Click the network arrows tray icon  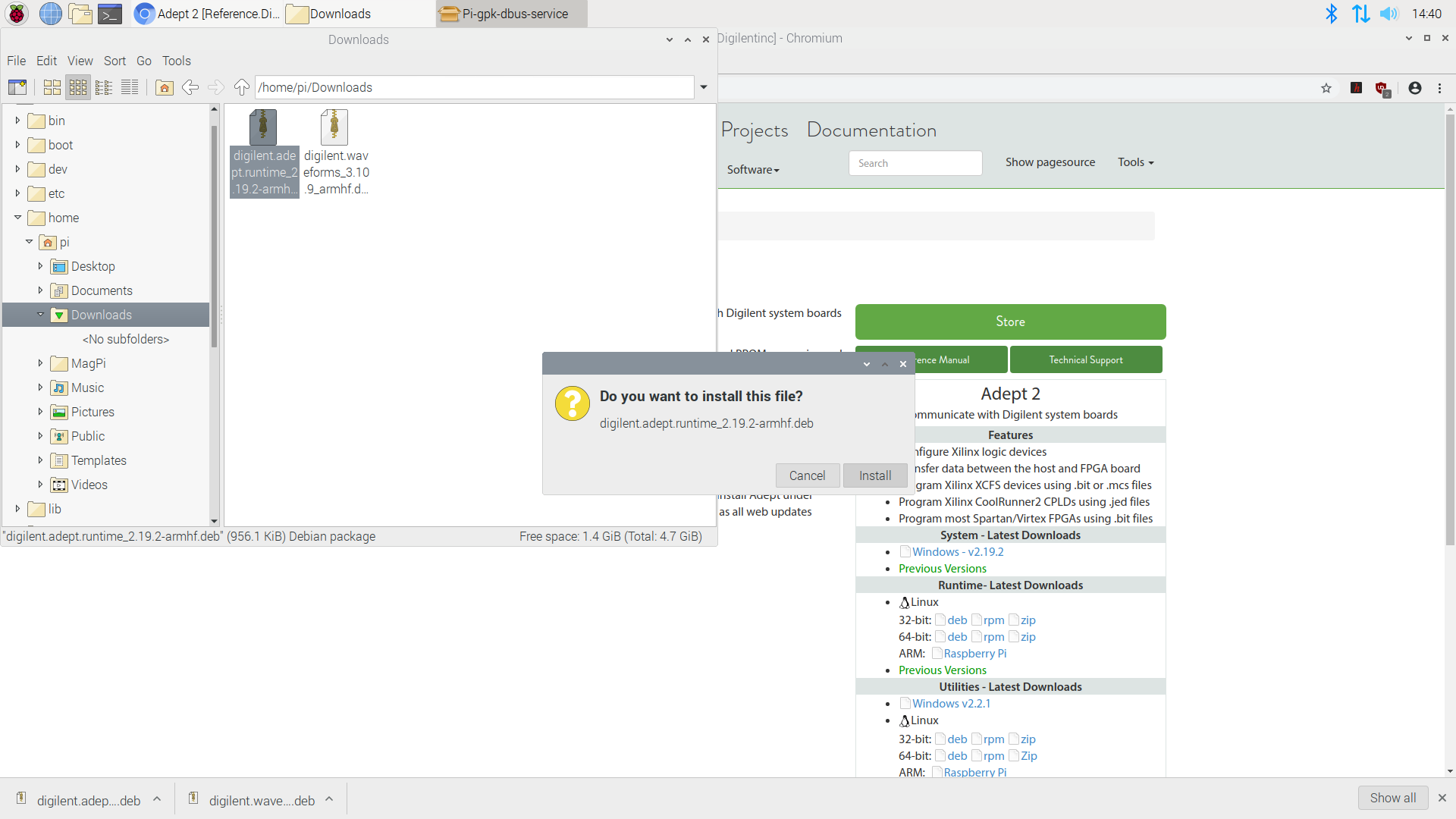(x=1360, y=14)
